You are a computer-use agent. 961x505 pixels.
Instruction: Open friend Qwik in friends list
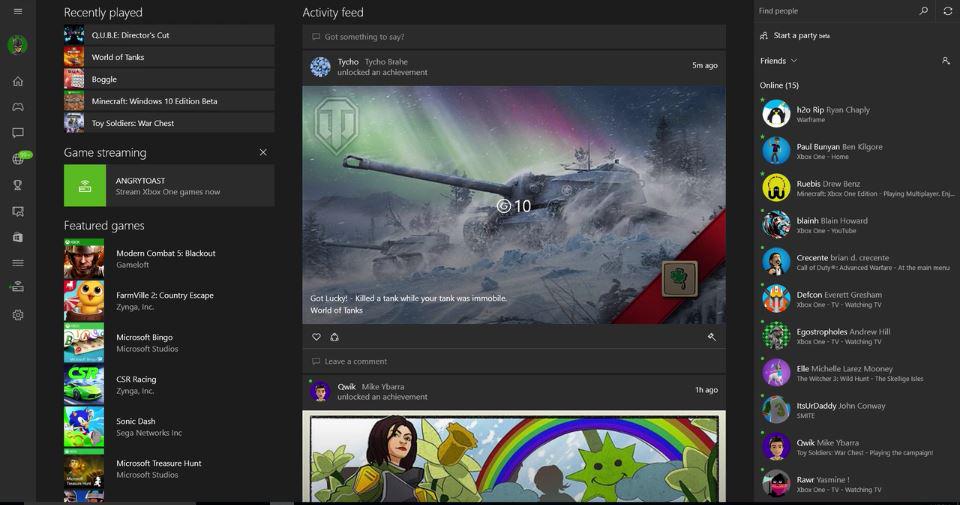pyautogui.click(x=857, y=447)
